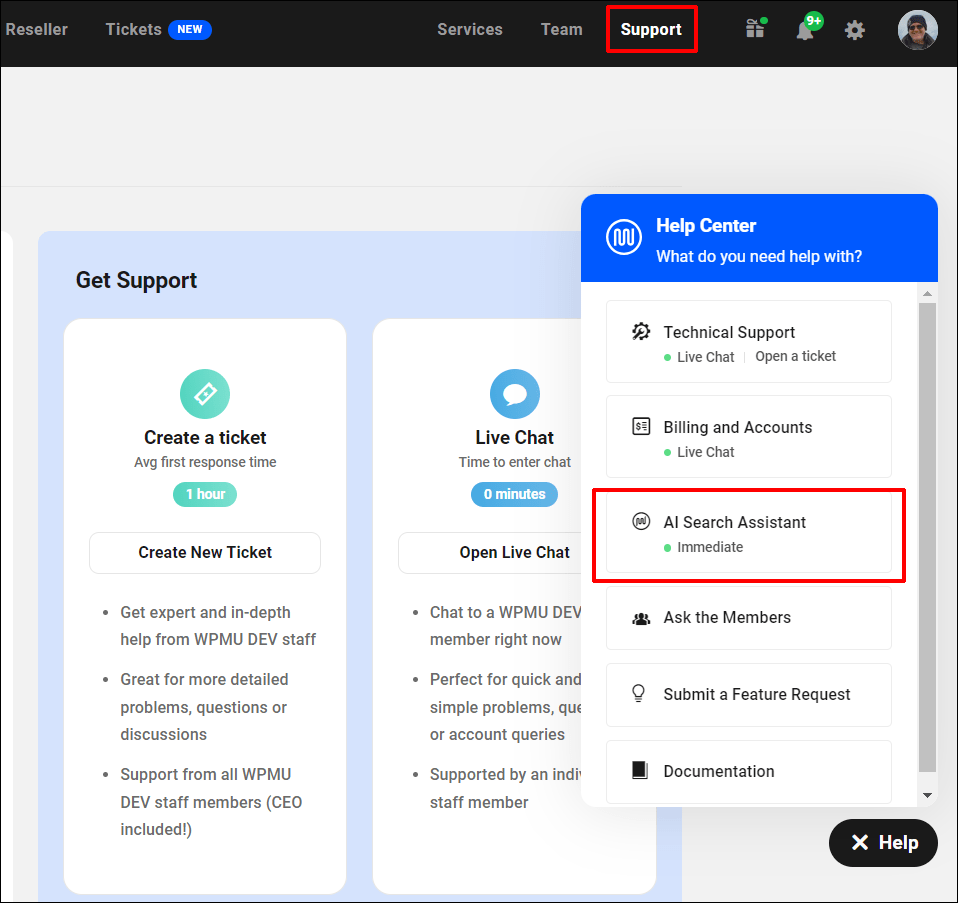This screenshot has height=903, width=958.
Task: Open the Billing and Accounts card
Action: tap(748, 436)
